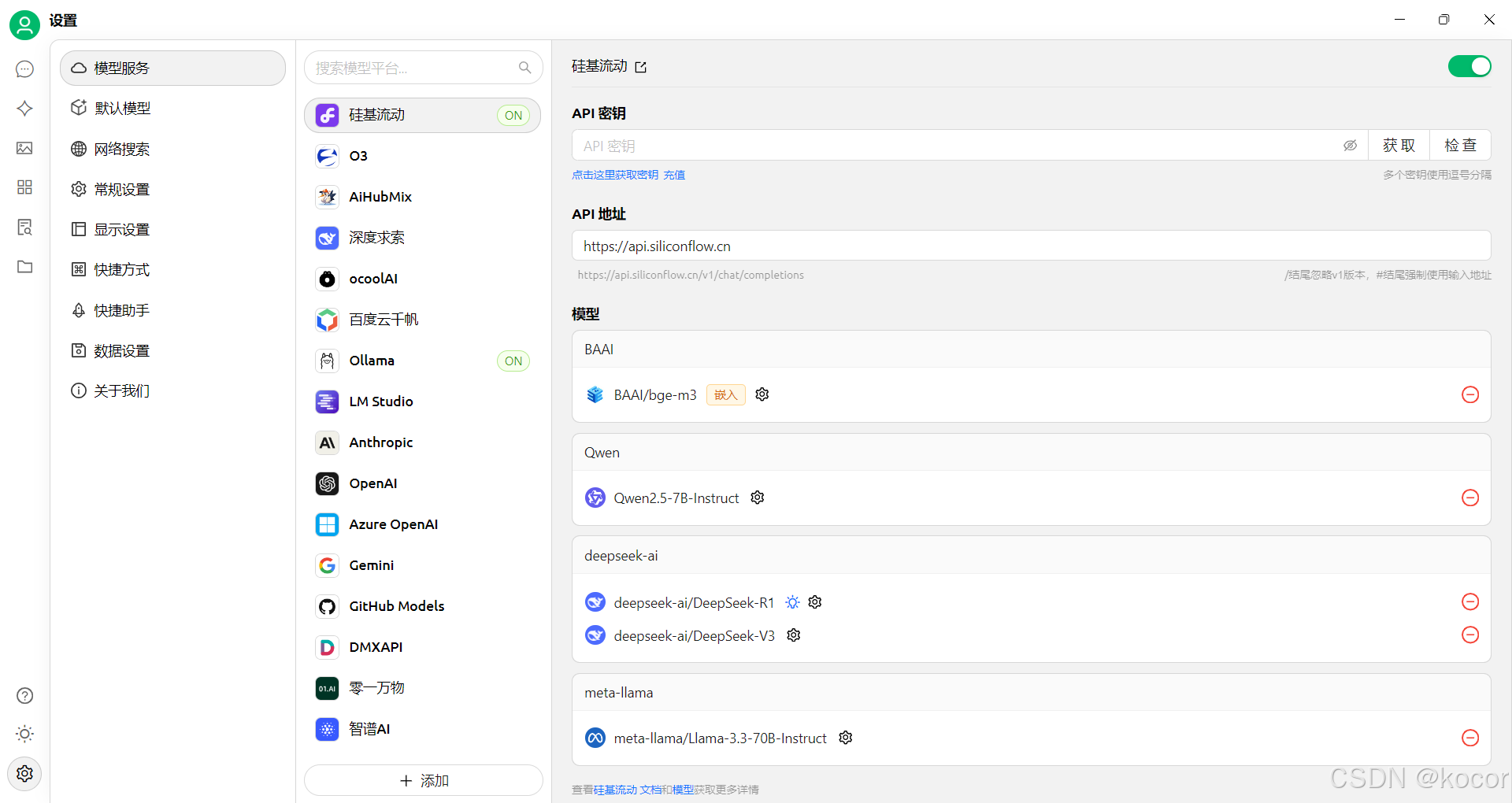Select the 硅基流动 provider

423,115
